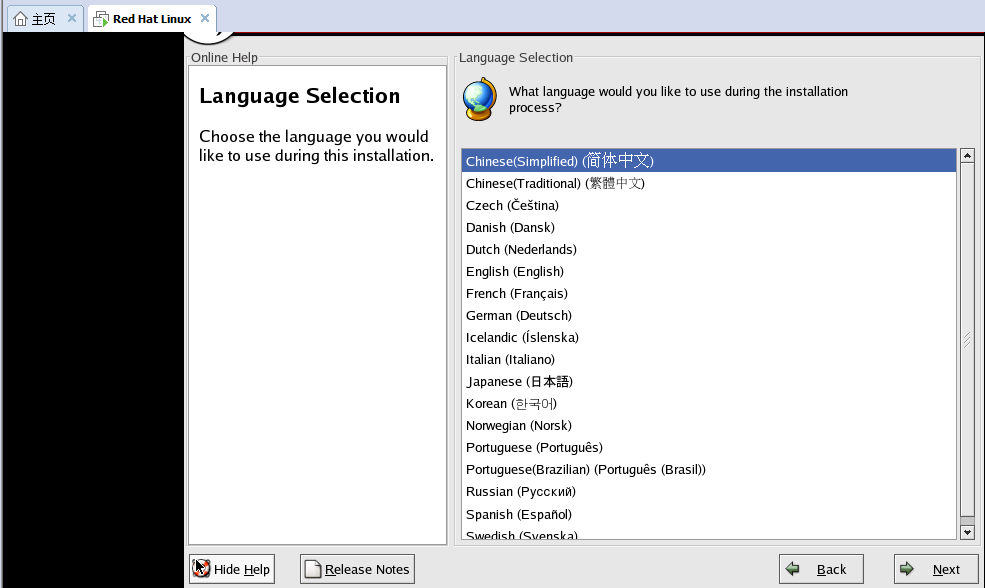Click the globe icon in Language Selection
985x588 pixels.
pos(480,99)
